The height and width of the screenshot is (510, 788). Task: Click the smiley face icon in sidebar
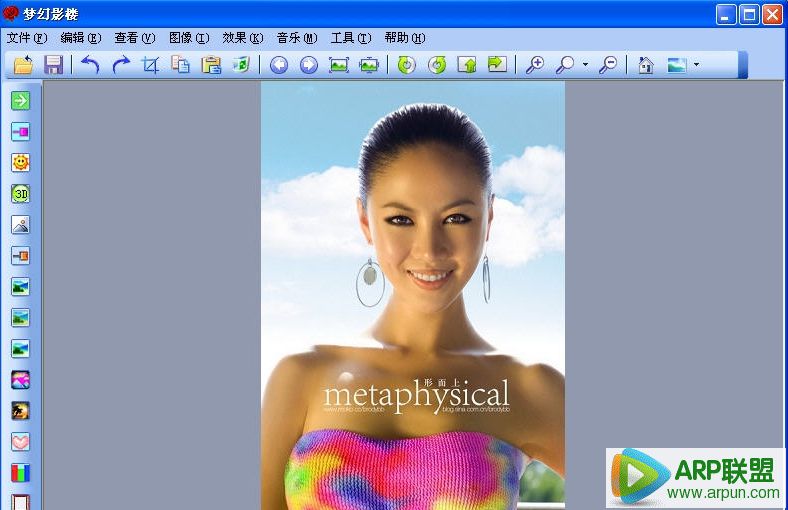tap(20, 162)
